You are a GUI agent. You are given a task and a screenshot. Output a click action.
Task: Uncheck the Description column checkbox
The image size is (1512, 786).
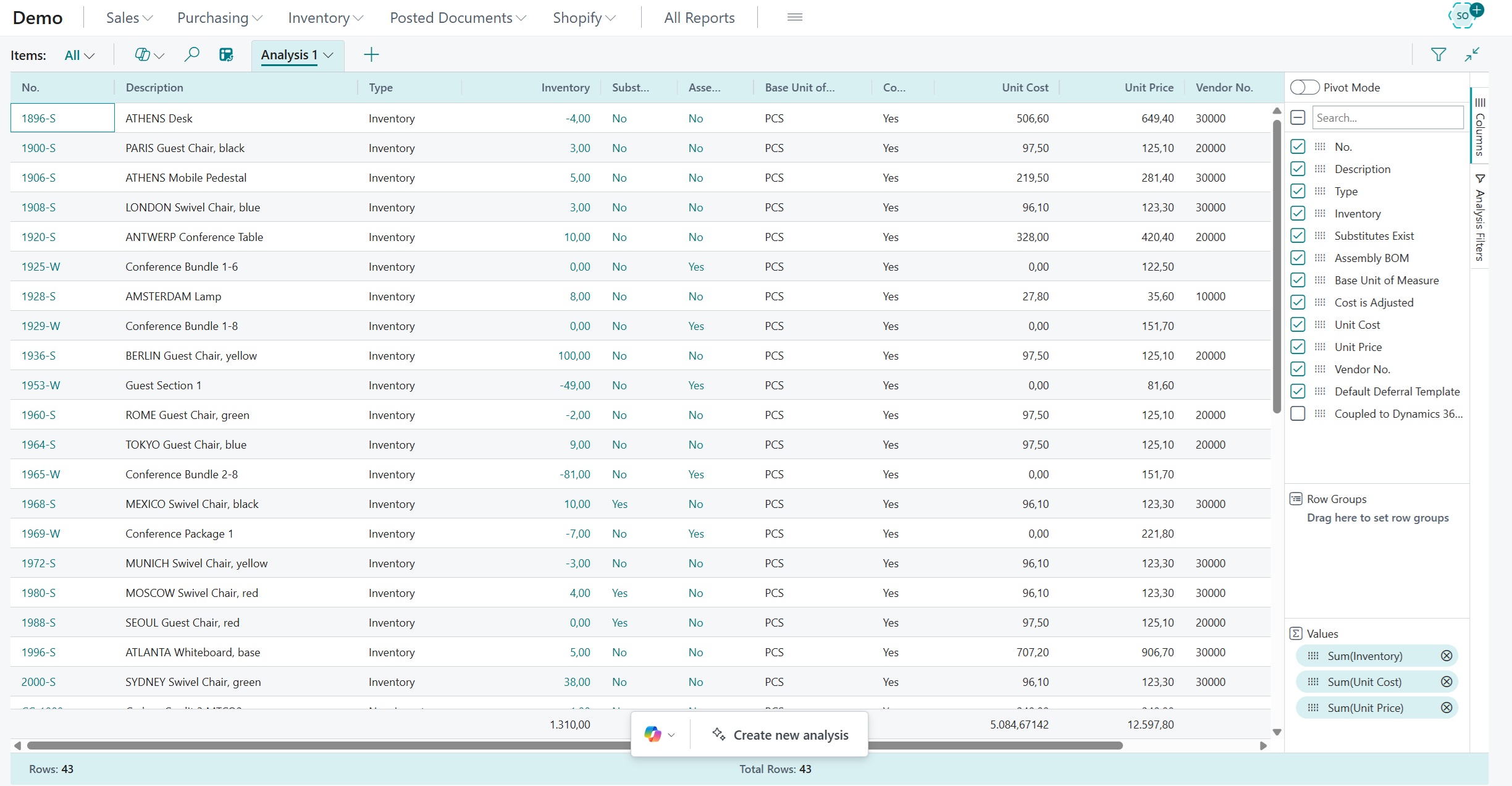(x=1298, y=169)
